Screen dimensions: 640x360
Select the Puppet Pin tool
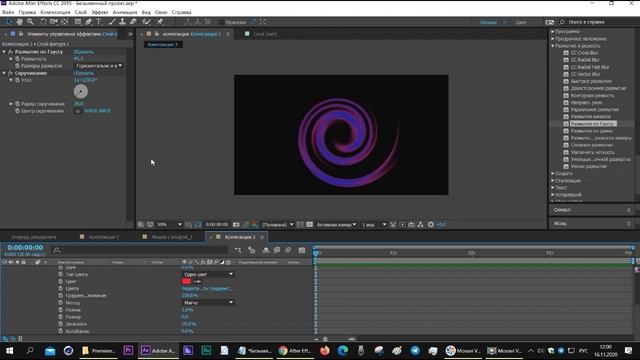[160, 22]
